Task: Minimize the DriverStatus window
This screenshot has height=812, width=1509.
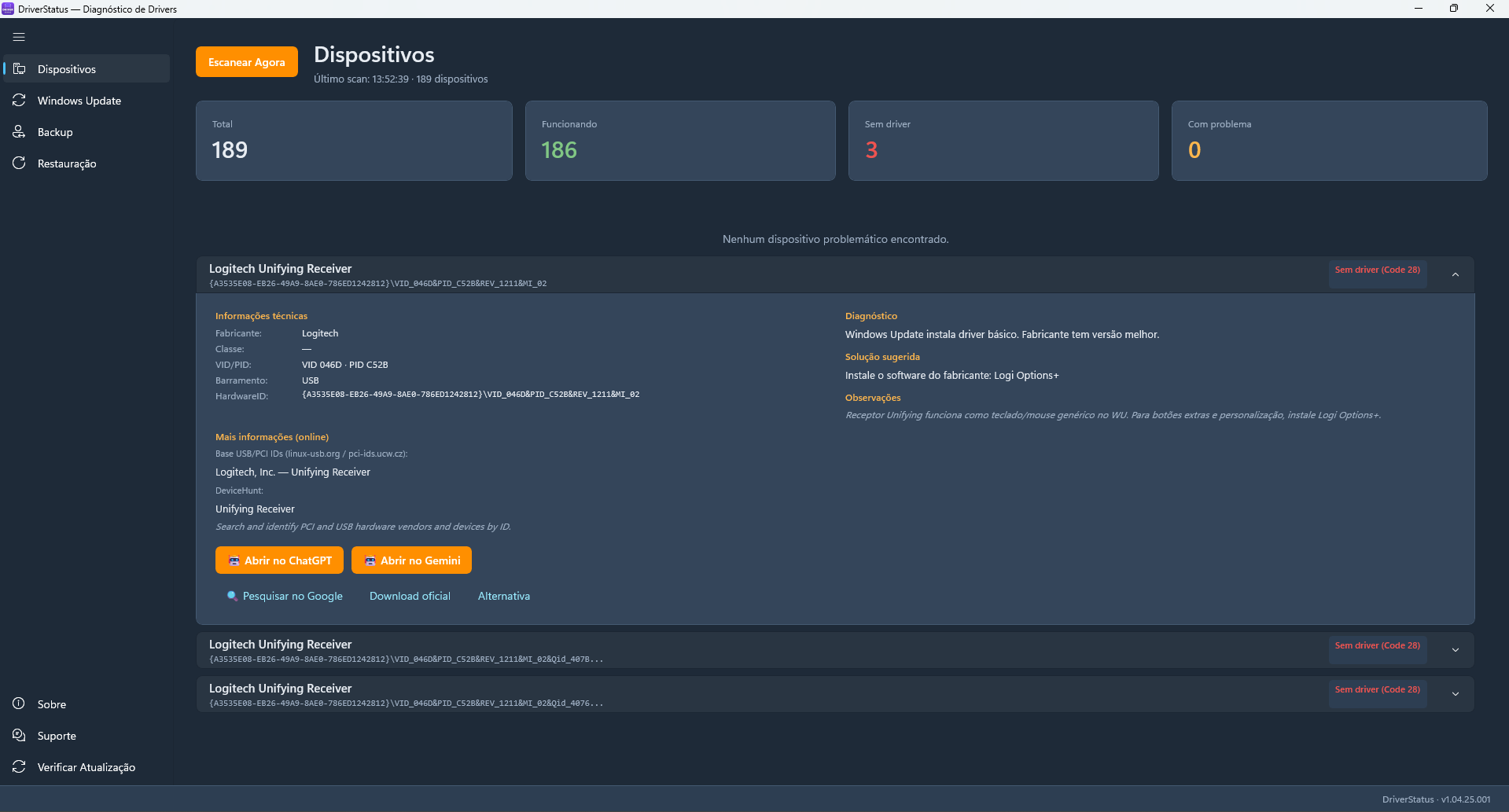Action: point(1419,9)
